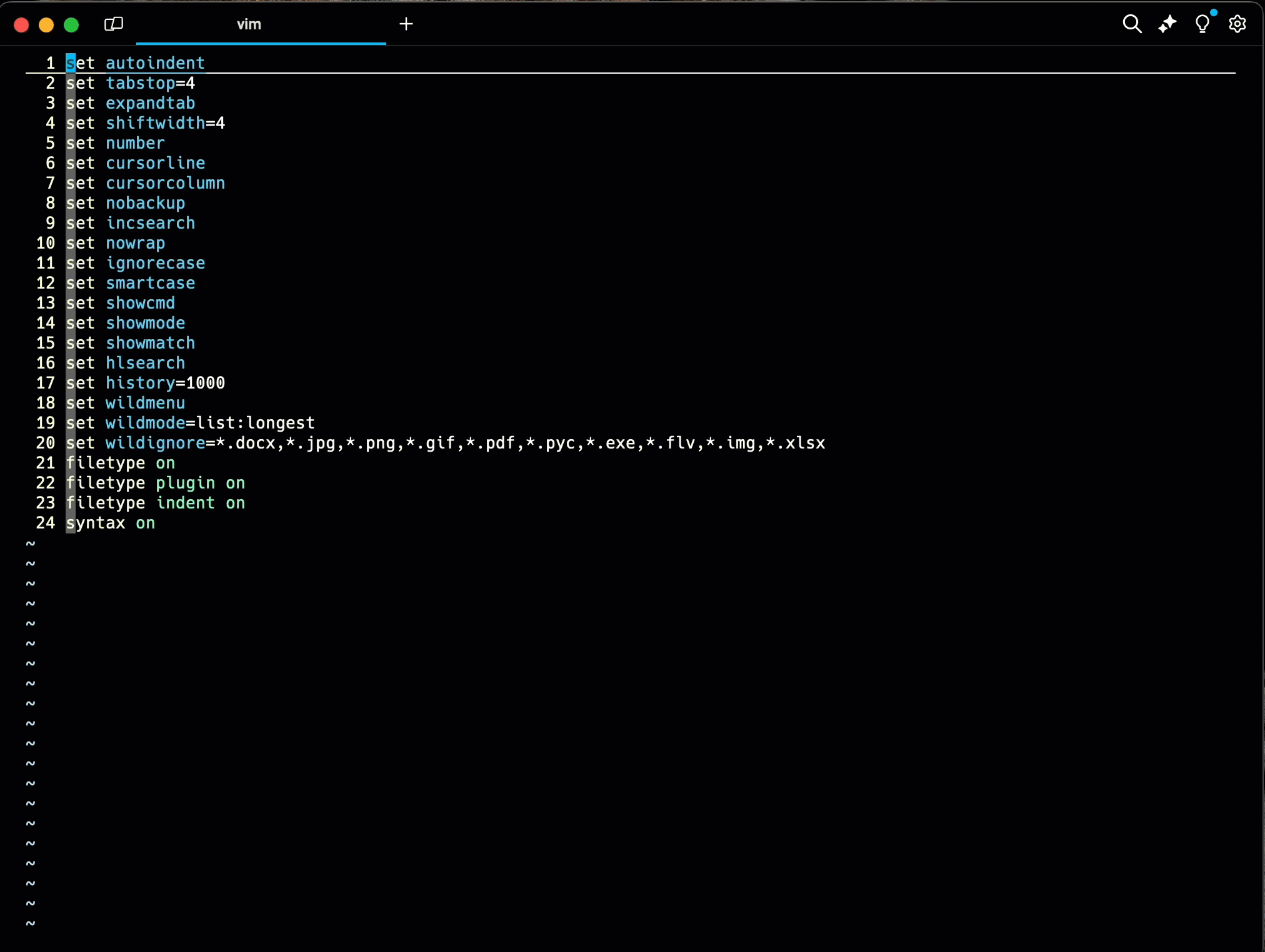The height and width of the screenshot is (952, 1265).
Task: Click line number 24 in gutter
Action: [x=46, y=523]
